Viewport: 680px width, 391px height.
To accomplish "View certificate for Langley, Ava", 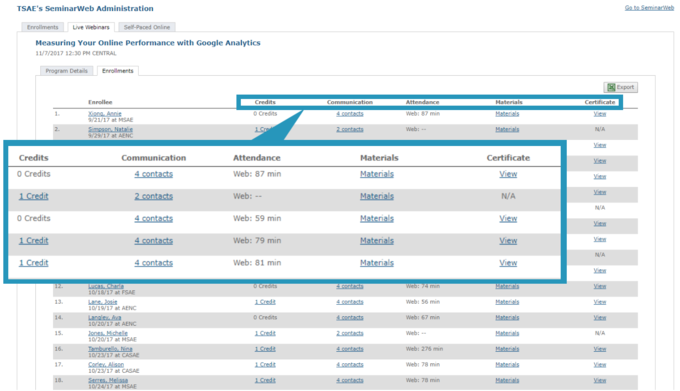I will pyautogui.click(x=600, y=317).
